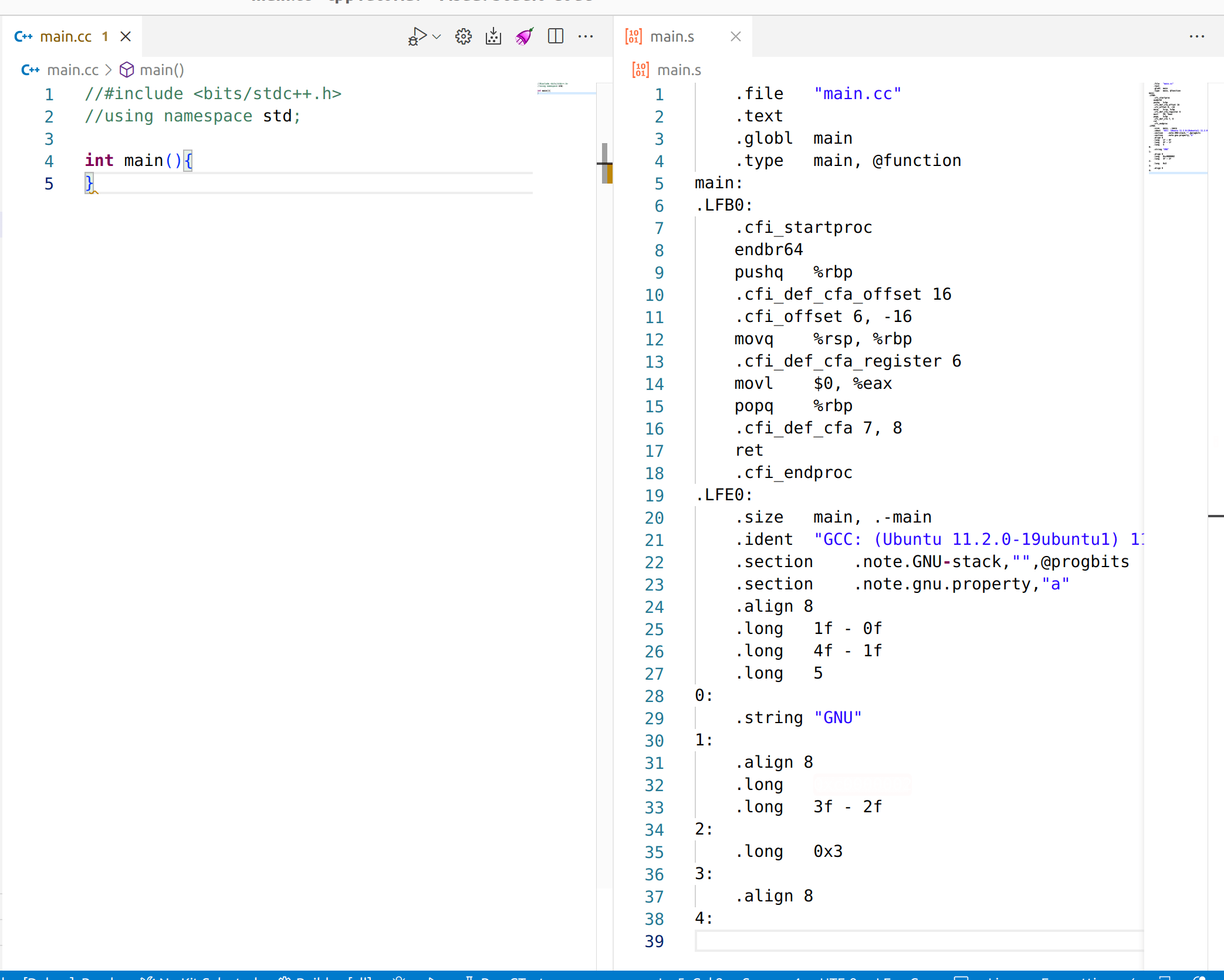Click the main.s breadcrumb in right editor
This screenshot has height=980, width=1224.
pos(679,70)
